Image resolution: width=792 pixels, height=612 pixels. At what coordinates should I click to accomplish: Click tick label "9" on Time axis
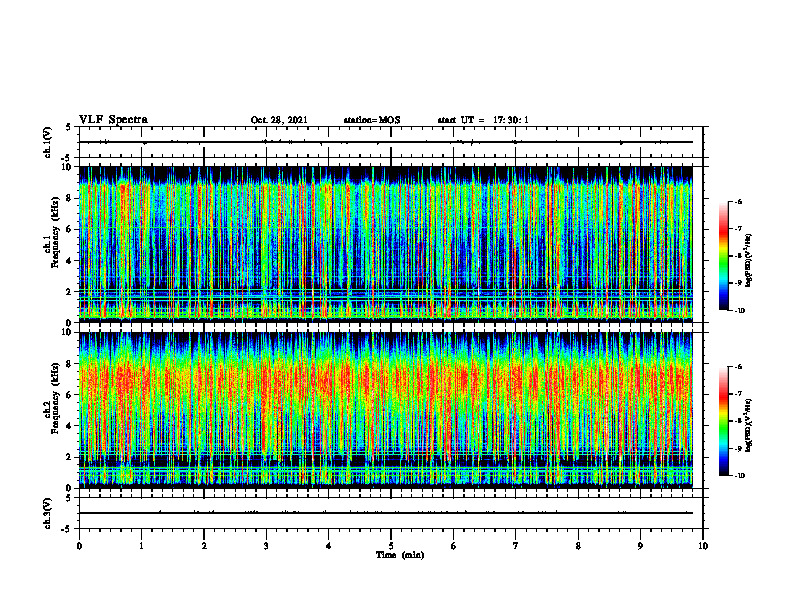640,546
